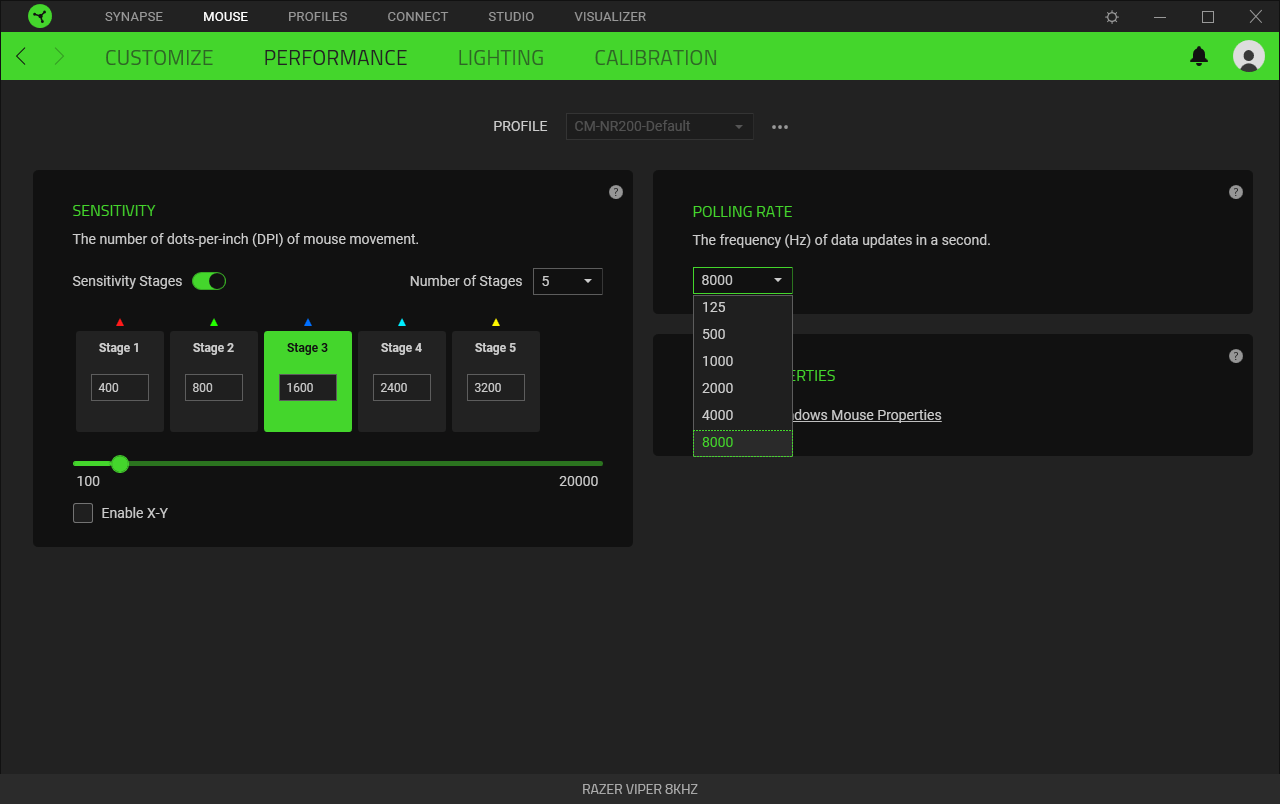Choose 1000 Hz polling rate
The height and width of the screenshot is (804, 1280).
pyautogui.click(x=743, y=361)
